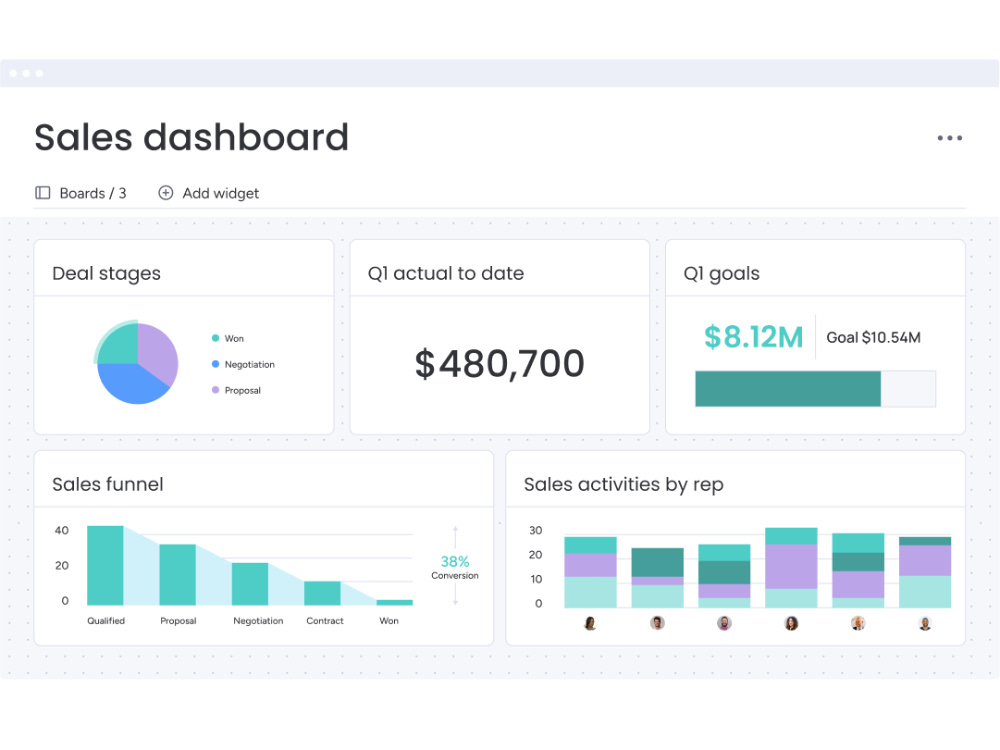Click the Contract funnel bar

(x=322, y=593)
